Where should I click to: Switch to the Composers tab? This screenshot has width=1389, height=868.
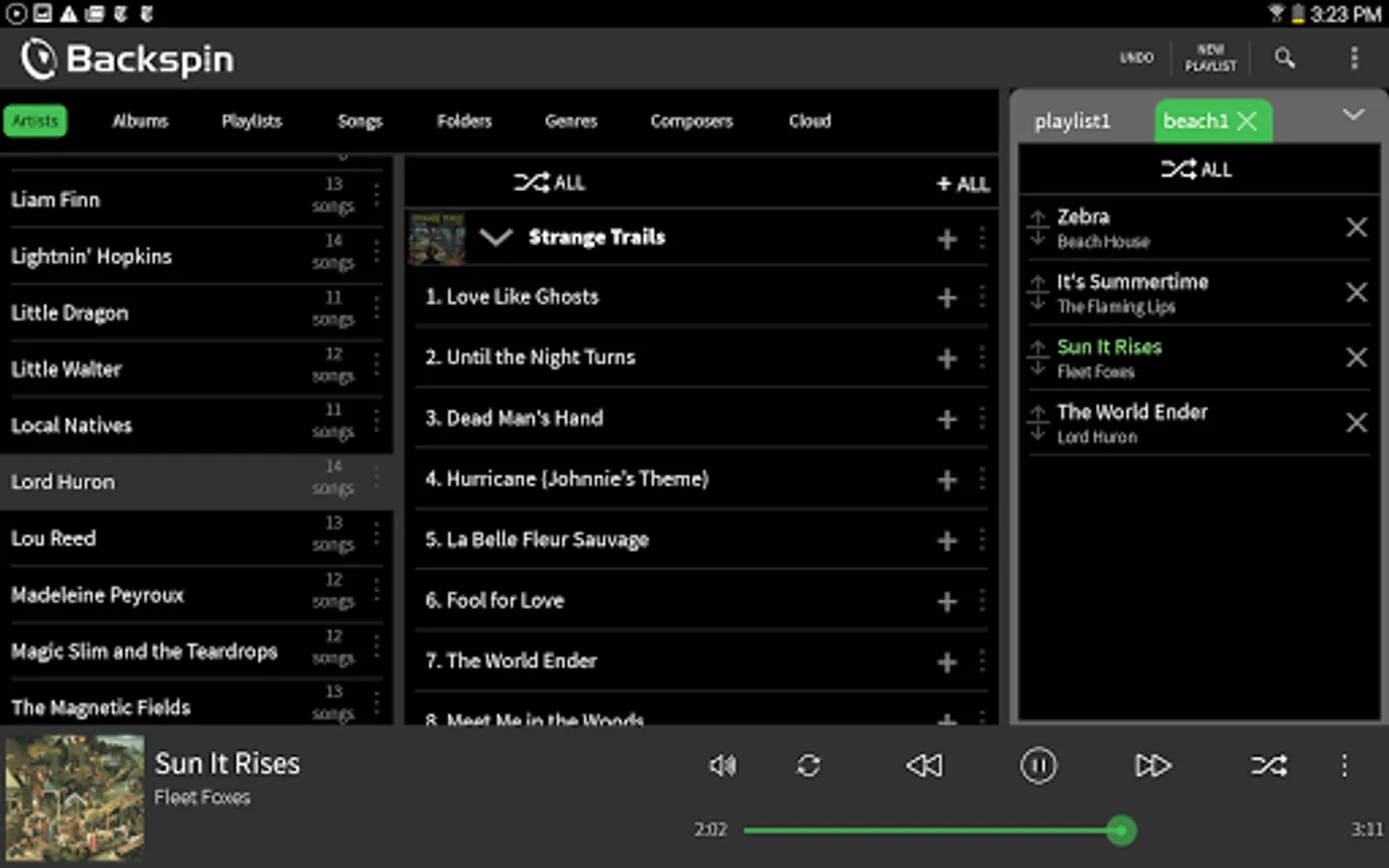click(692, 121)
